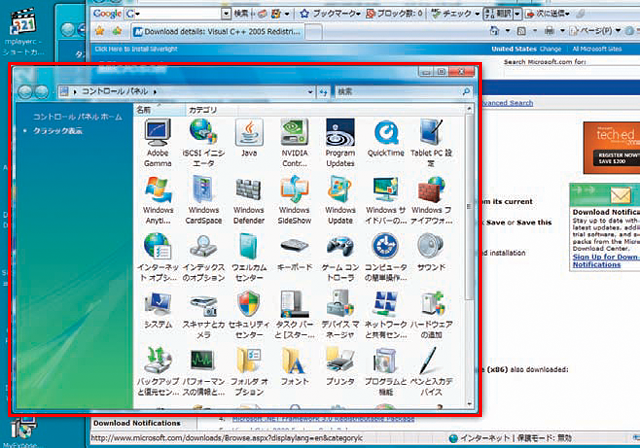This screenshot has height=448, width=640.
Task: Click the Control Panel vertical scrollbar thumb
Action: pyautogui.click(x=469, y=206)
